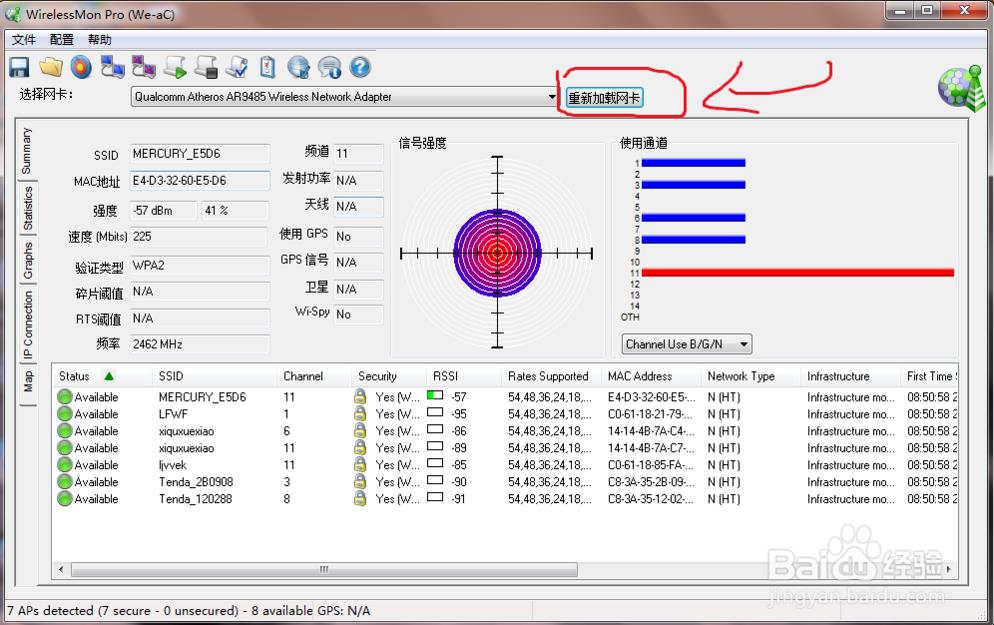
Task: Click the crossed-out computers toolbar icon
Action: click(x=143, y=67)
